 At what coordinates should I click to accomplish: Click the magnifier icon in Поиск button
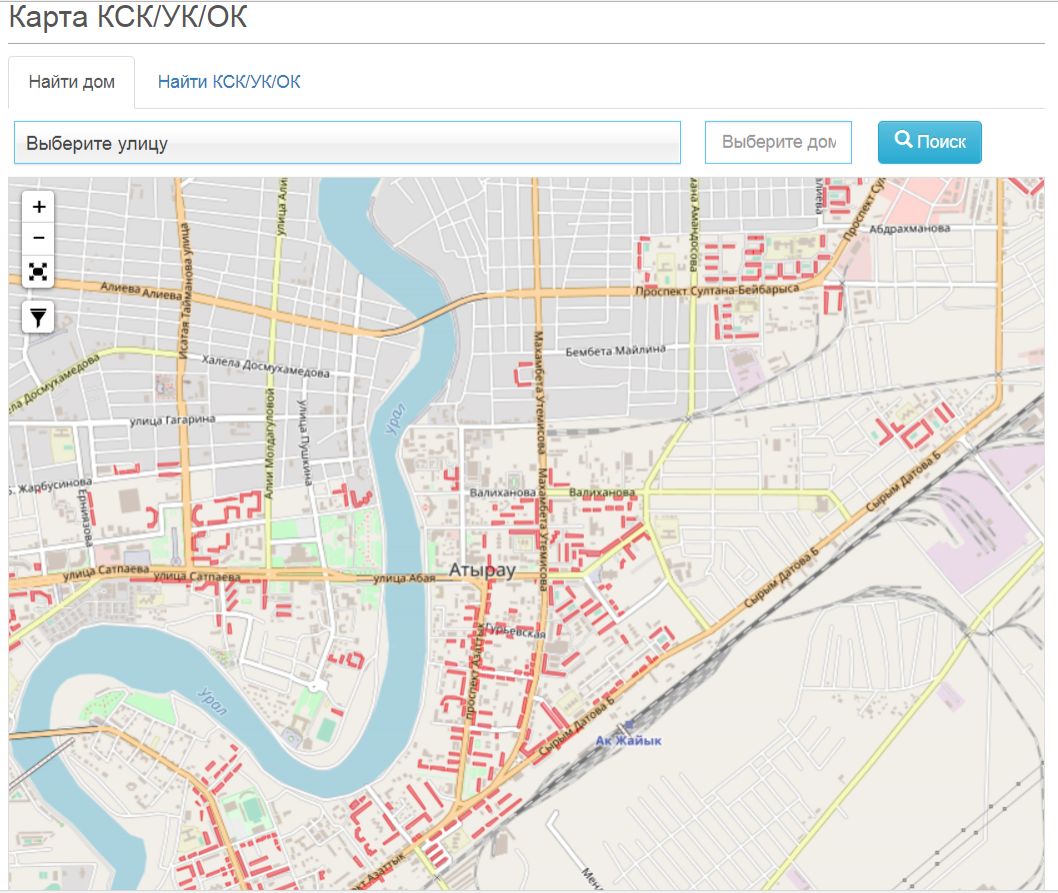902,141
